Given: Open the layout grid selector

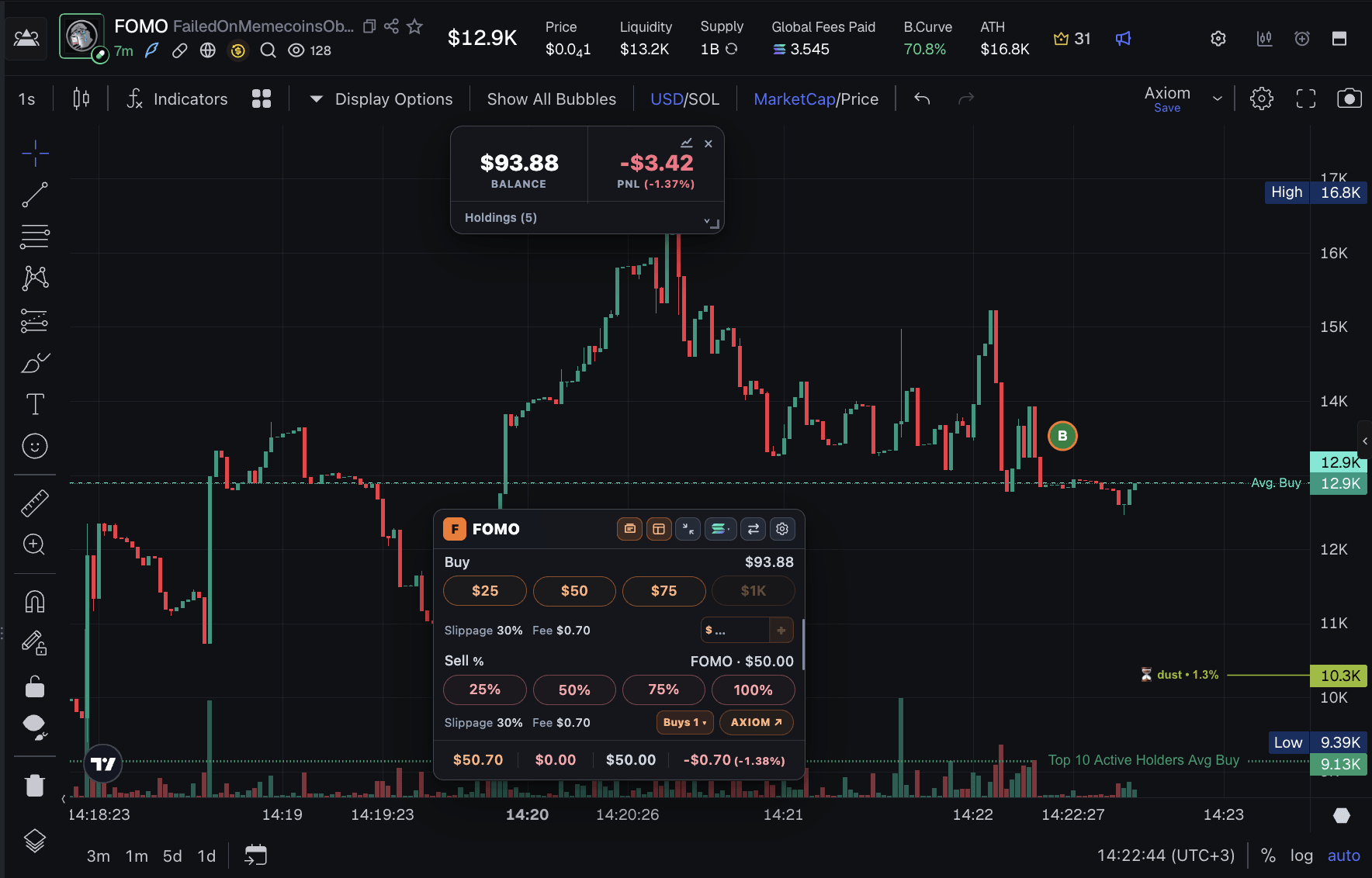Looking at the screenshot, I should pyautogui.click(x=262, y=99).
